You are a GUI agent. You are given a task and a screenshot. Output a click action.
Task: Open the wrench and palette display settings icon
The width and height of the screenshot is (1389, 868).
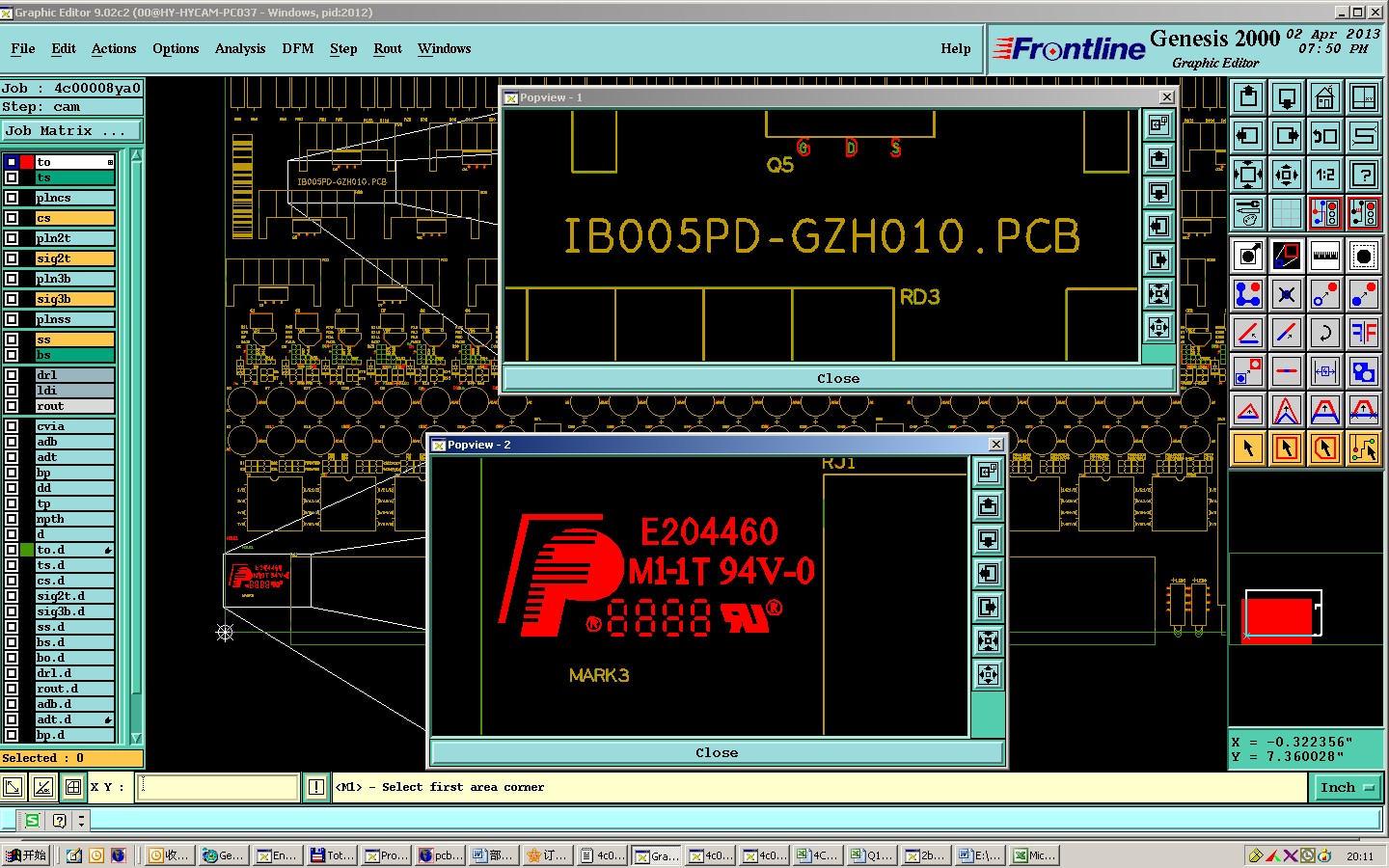pos(1248,212)
